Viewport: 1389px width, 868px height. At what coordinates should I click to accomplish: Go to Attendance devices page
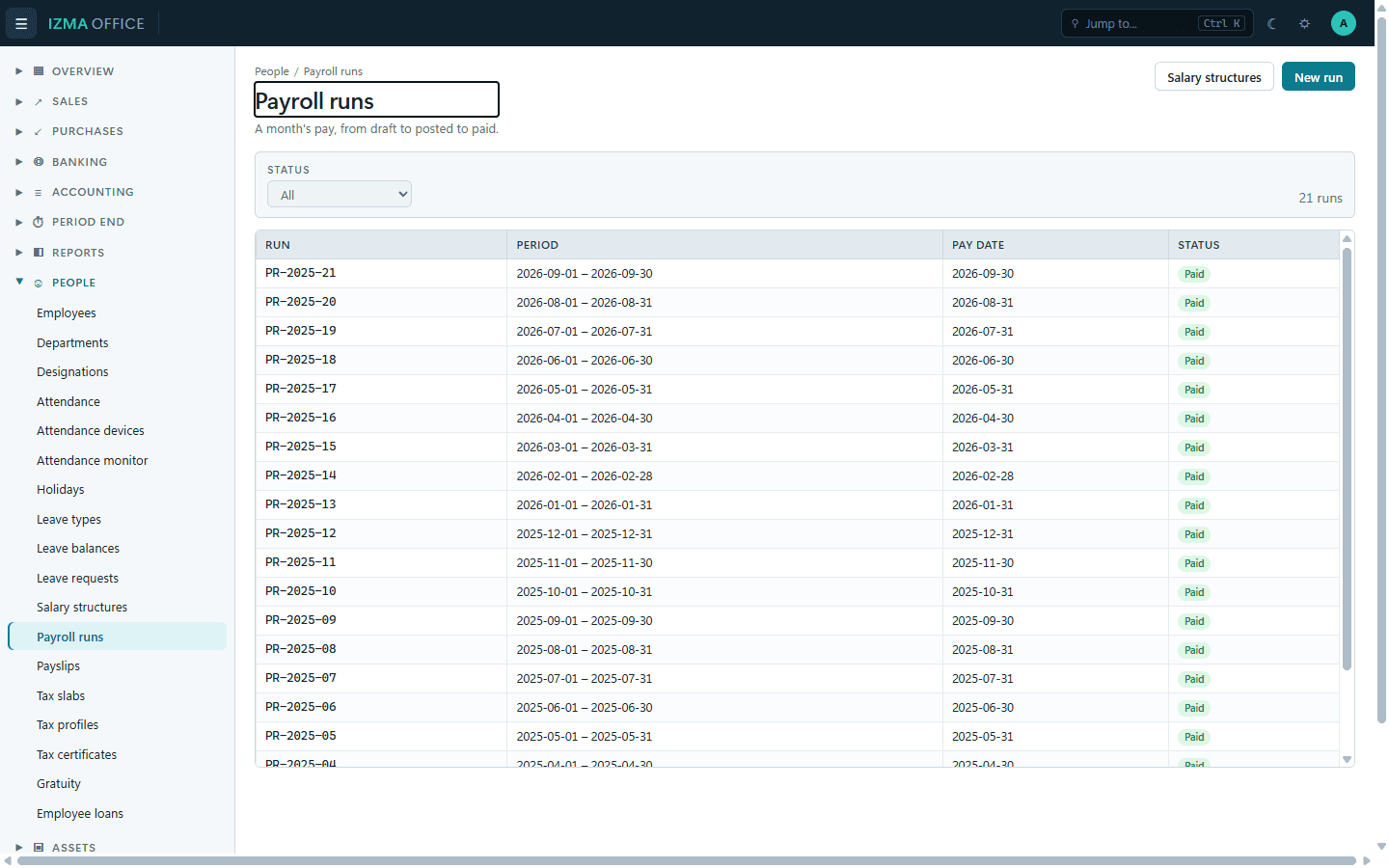pos(117,431)
